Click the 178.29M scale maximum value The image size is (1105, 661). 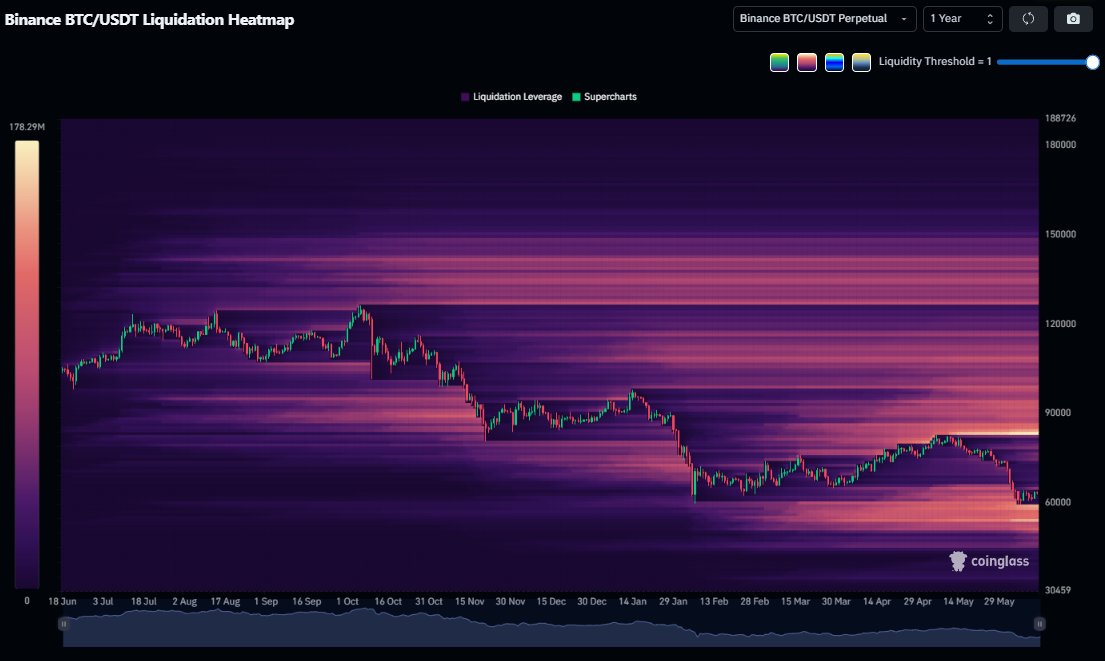click(27, 127)
